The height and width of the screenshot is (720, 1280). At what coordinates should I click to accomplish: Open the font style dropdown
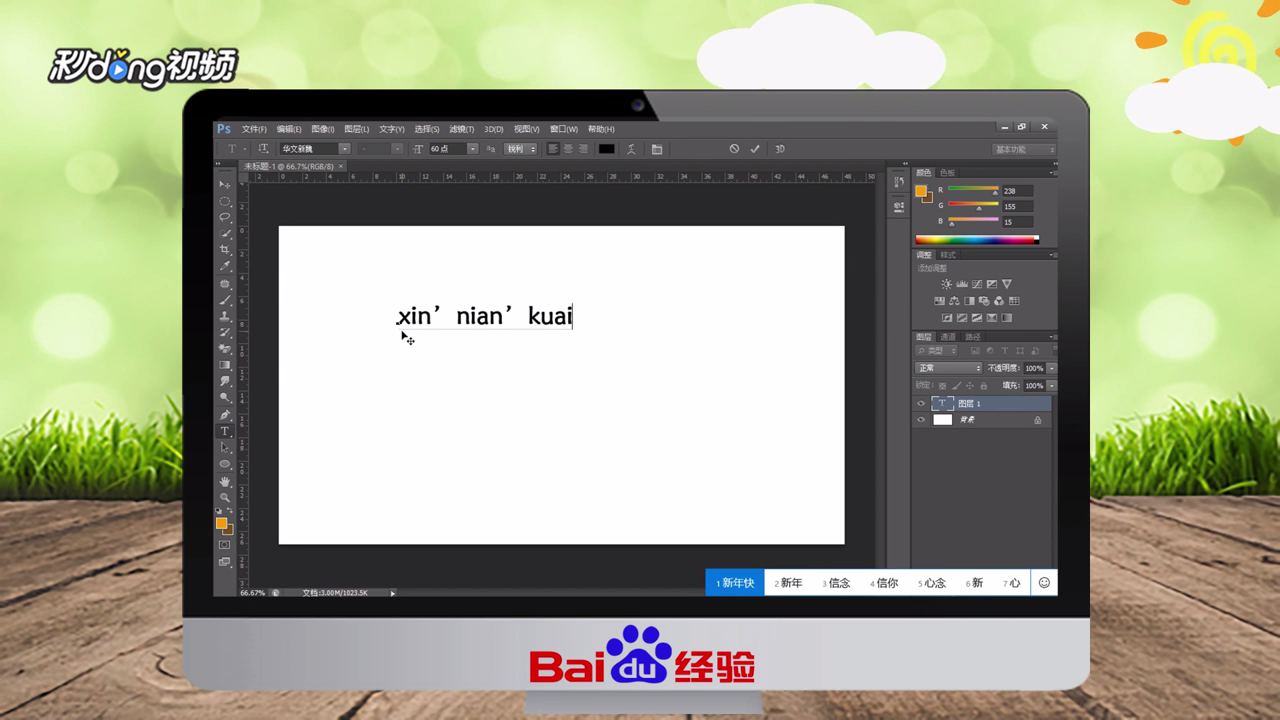pos(381,149)
